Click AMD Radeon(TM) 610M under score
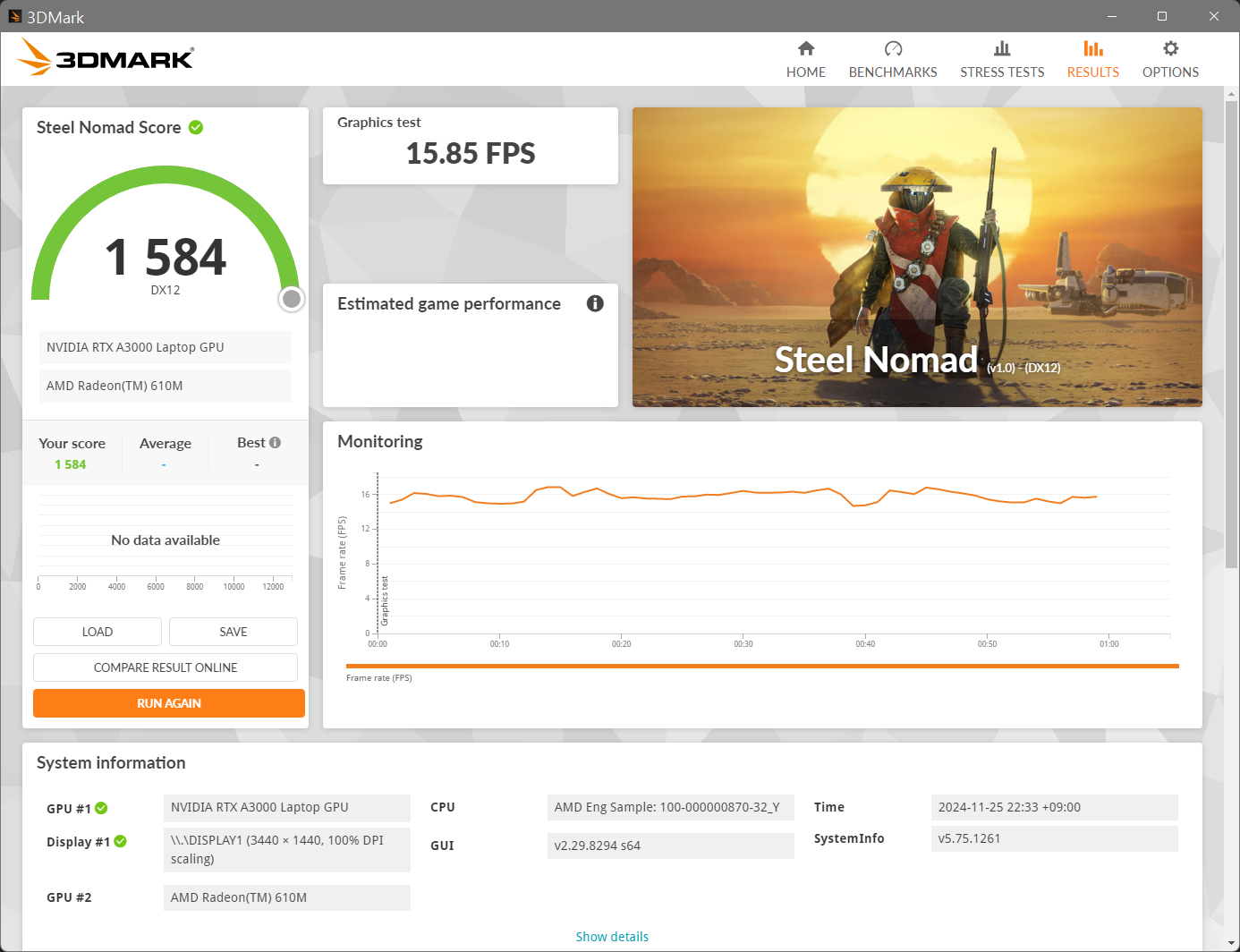The image size is (1240, 952). (x=166, y=386)
